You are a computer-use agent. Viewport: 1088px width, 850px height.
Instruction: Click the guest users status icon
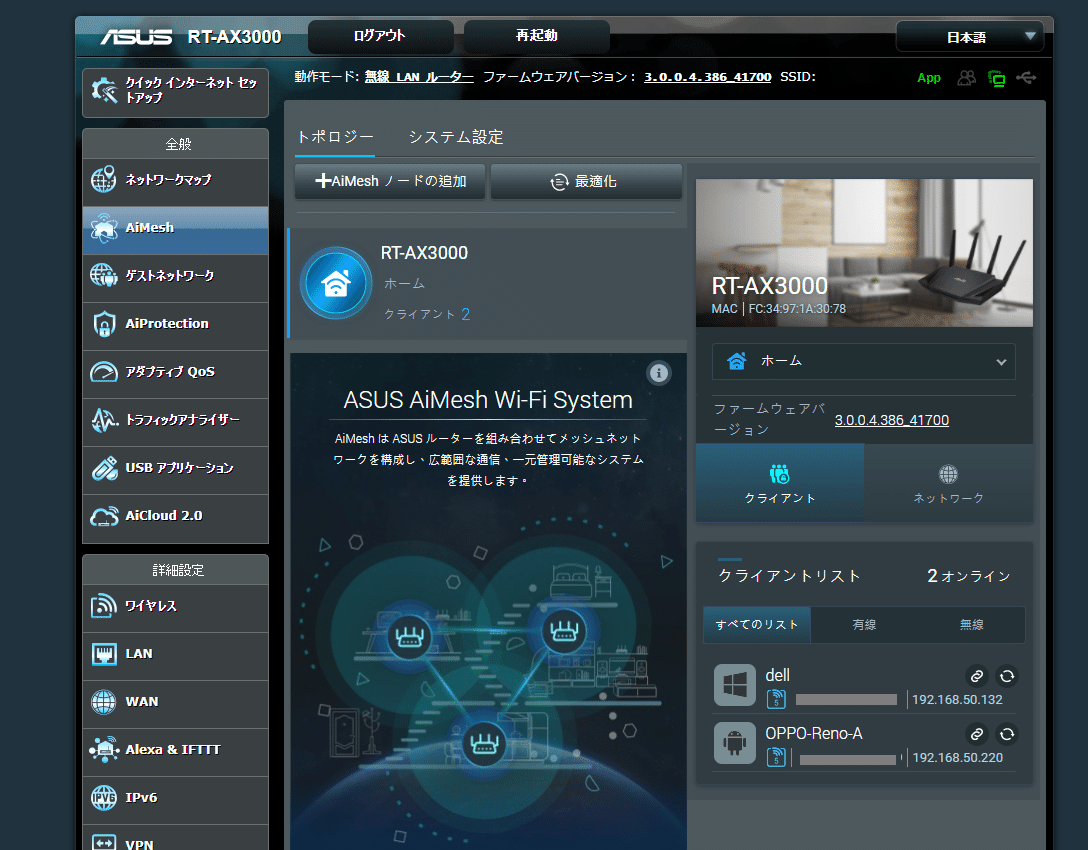tap(966, 78)
